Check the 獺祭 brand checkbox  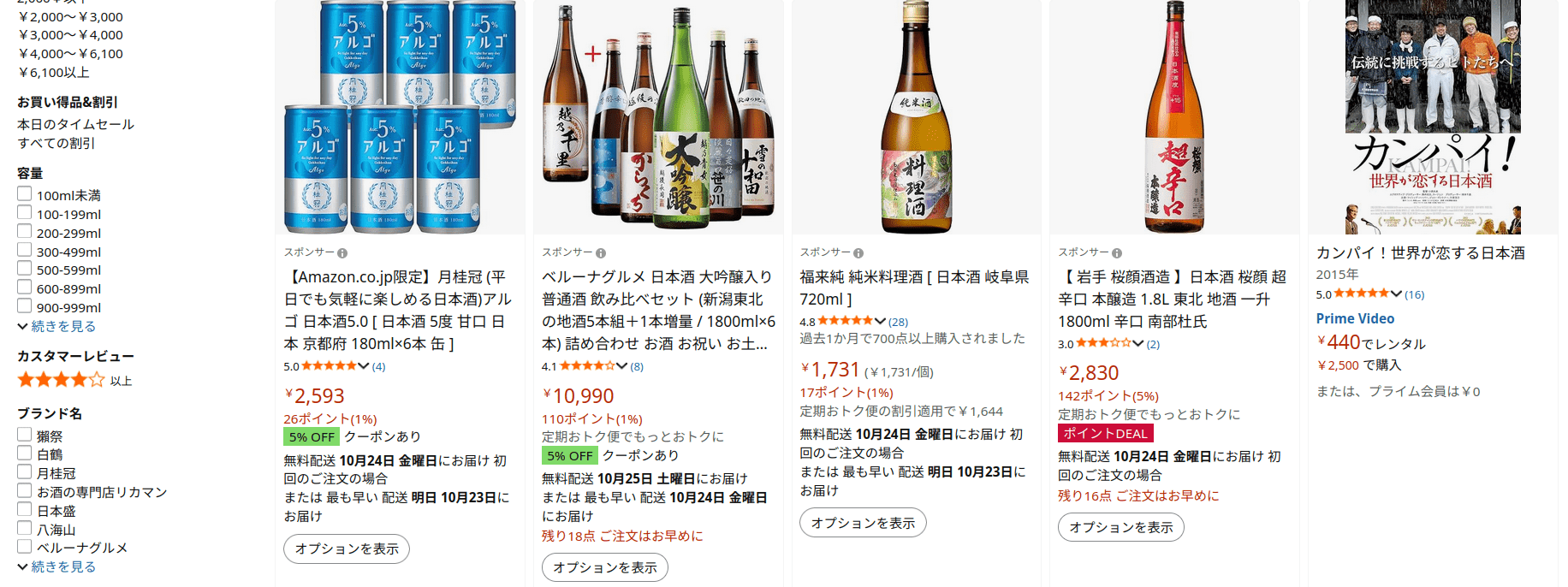pyautogui.click(x=25, y=435)
